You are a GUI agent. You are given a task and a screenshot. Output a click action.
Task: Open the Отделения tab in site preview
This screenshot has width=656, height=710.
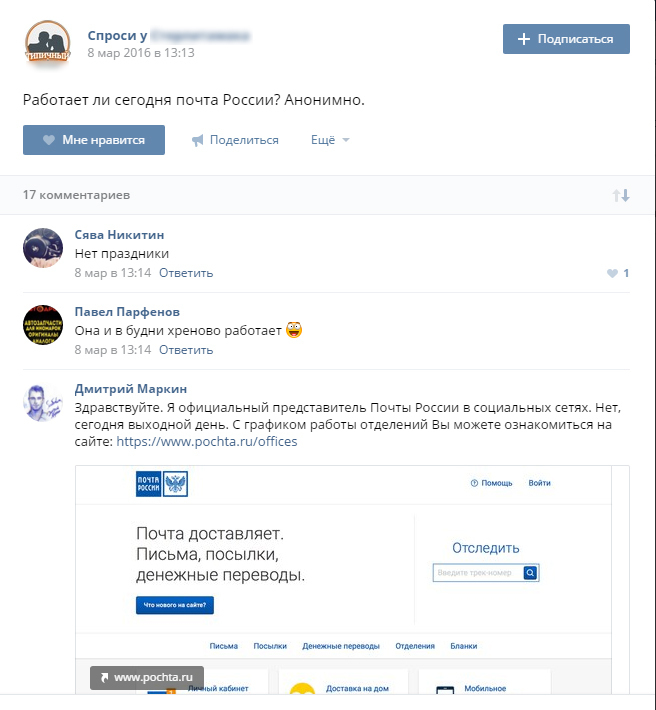click(x=415, y=646)
